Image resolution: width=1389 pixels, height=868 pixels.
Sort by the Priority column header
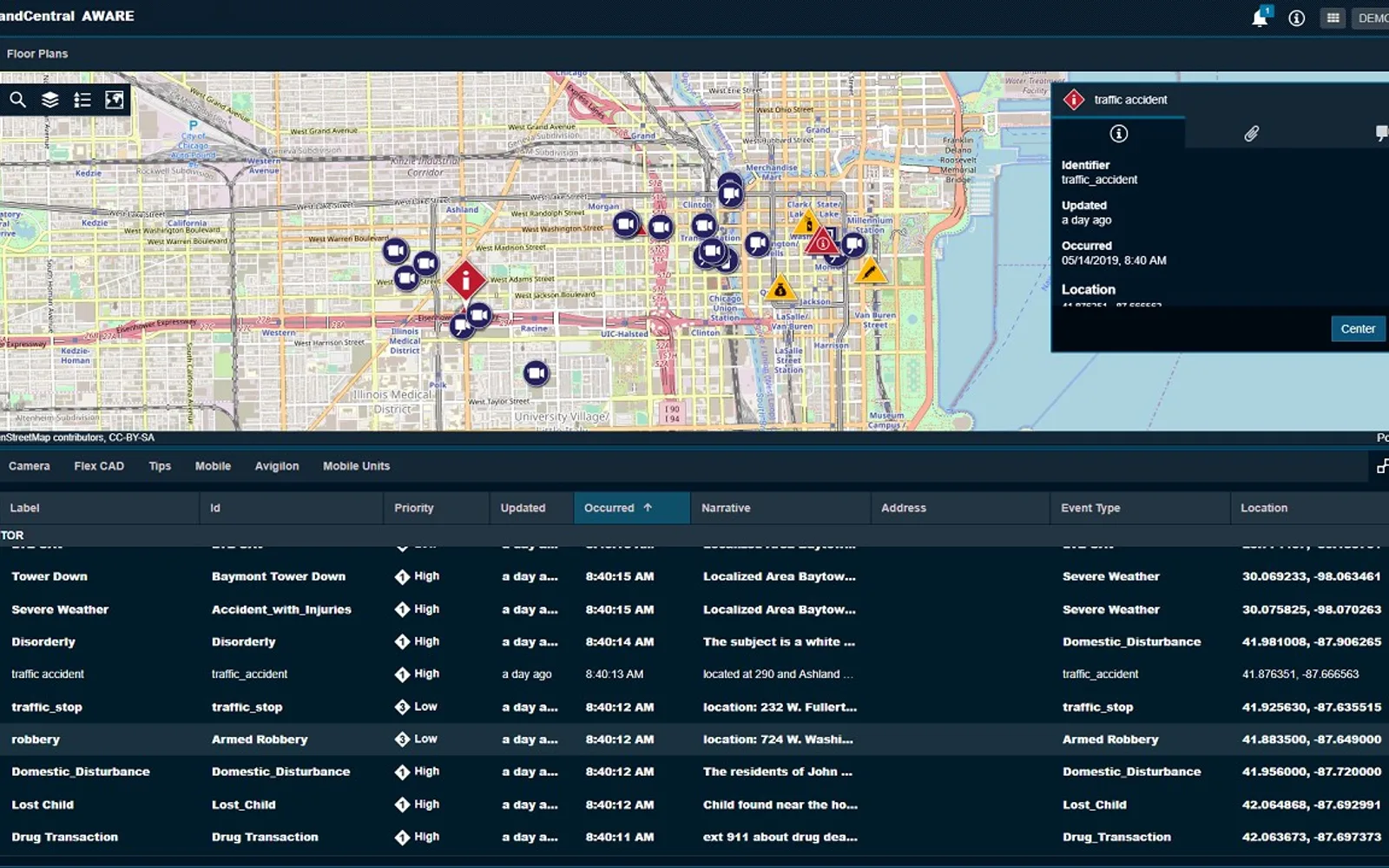tap(436, 508)
